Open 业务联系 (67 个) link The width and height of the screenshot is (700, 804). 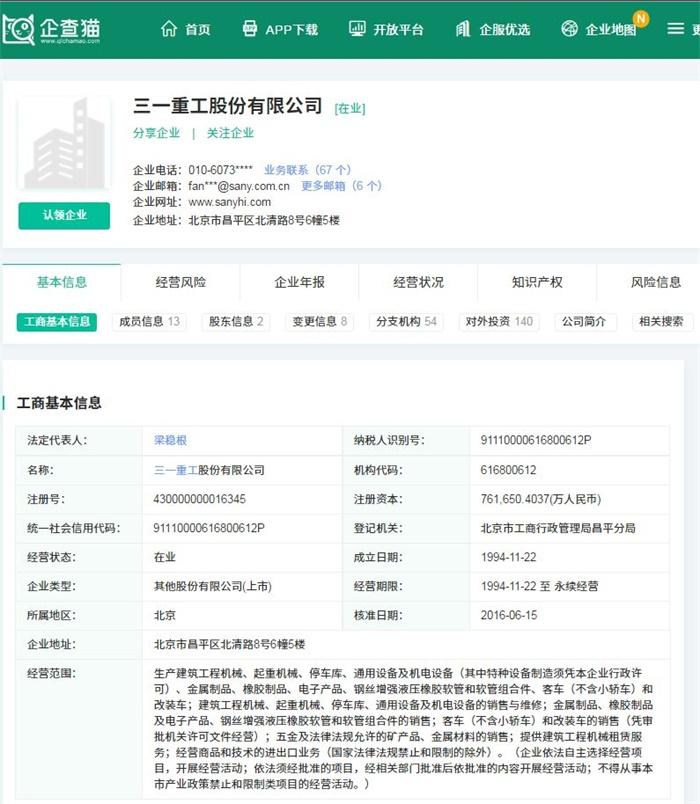point(308,170)
